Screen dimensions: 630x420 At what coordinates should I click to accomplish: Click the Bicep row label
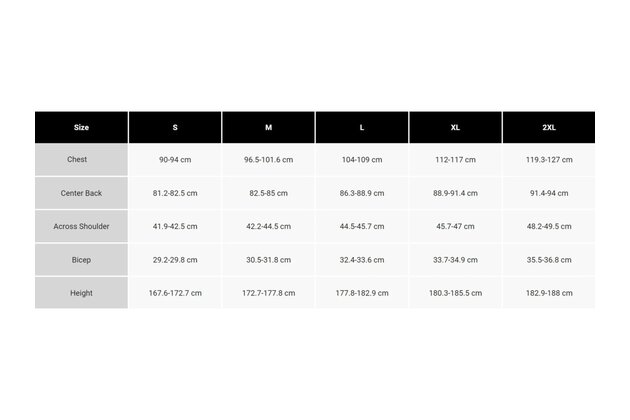tap(81, 260)
